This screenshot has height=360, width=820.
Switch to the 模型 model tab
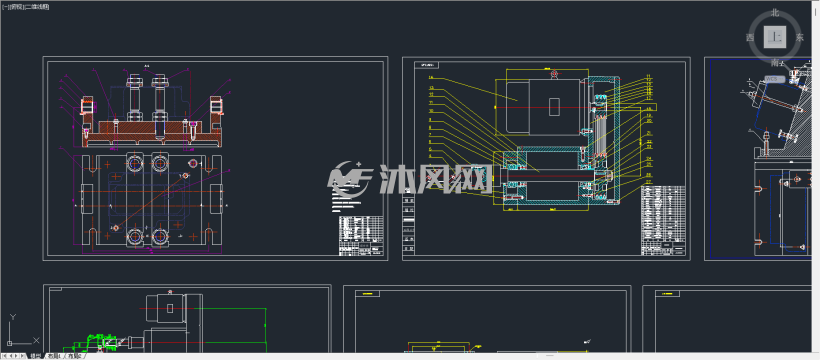[36, 356]
